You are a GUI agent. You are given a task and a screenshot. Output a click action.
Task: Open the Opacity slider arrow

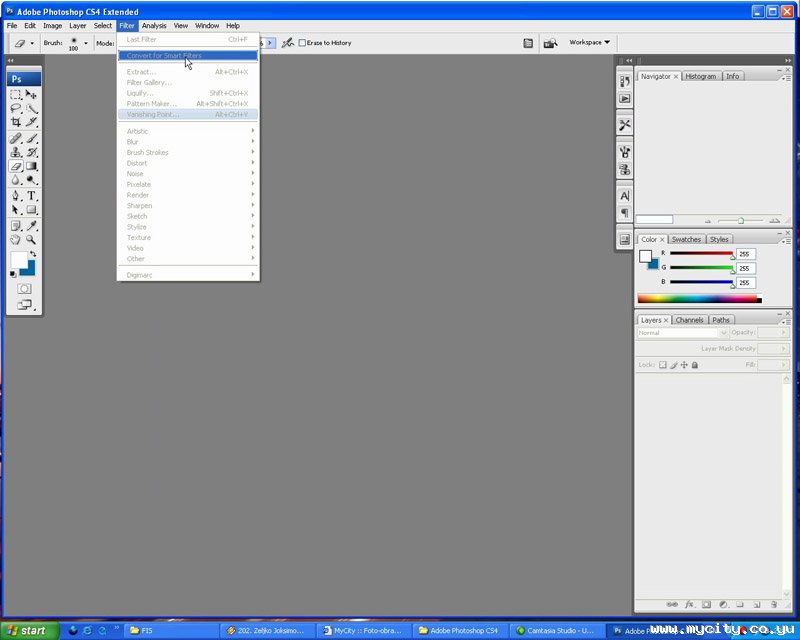(784, 333)
